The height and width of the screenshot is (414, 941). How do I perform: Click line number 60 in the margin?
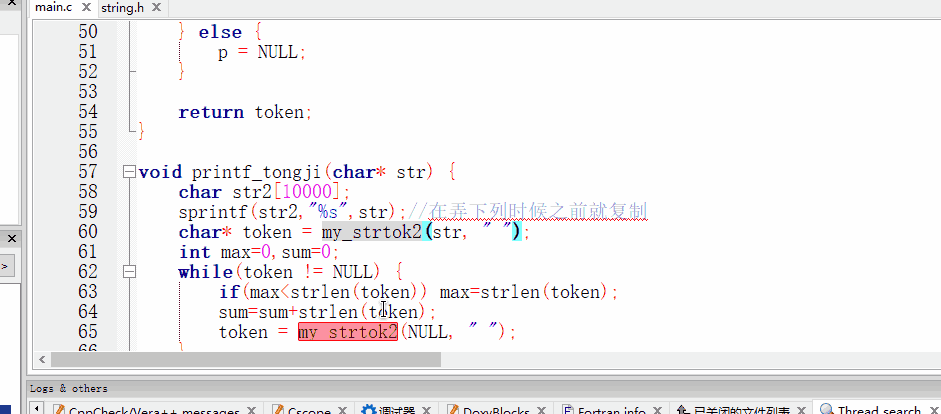(x=88, y=232)
